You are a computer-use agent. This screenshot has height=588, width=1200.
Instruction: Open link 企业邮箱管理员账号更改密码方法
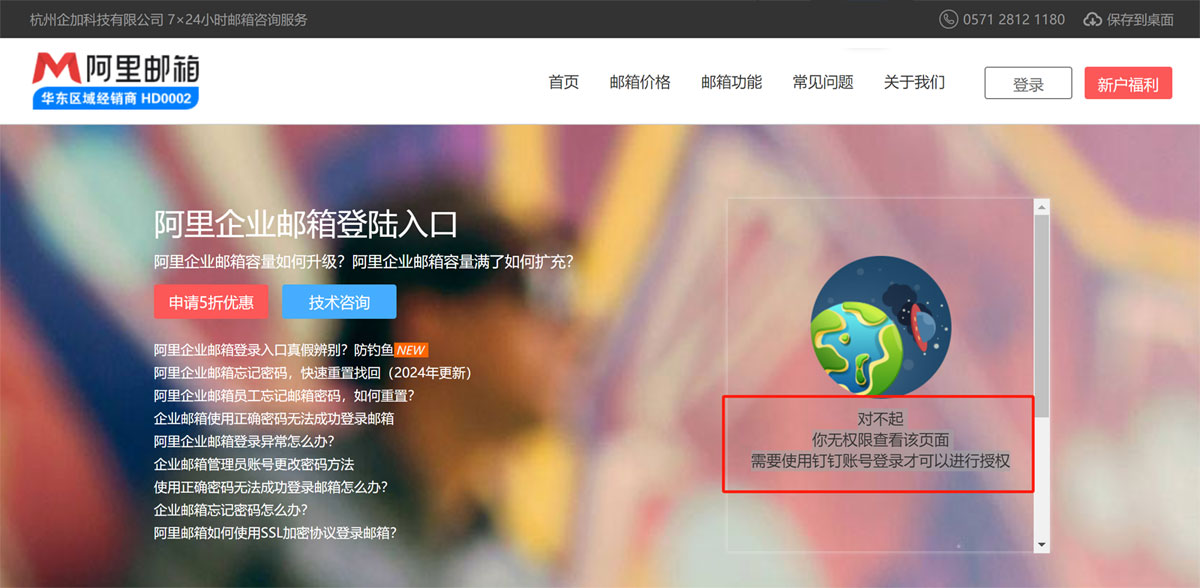point(254,464)
